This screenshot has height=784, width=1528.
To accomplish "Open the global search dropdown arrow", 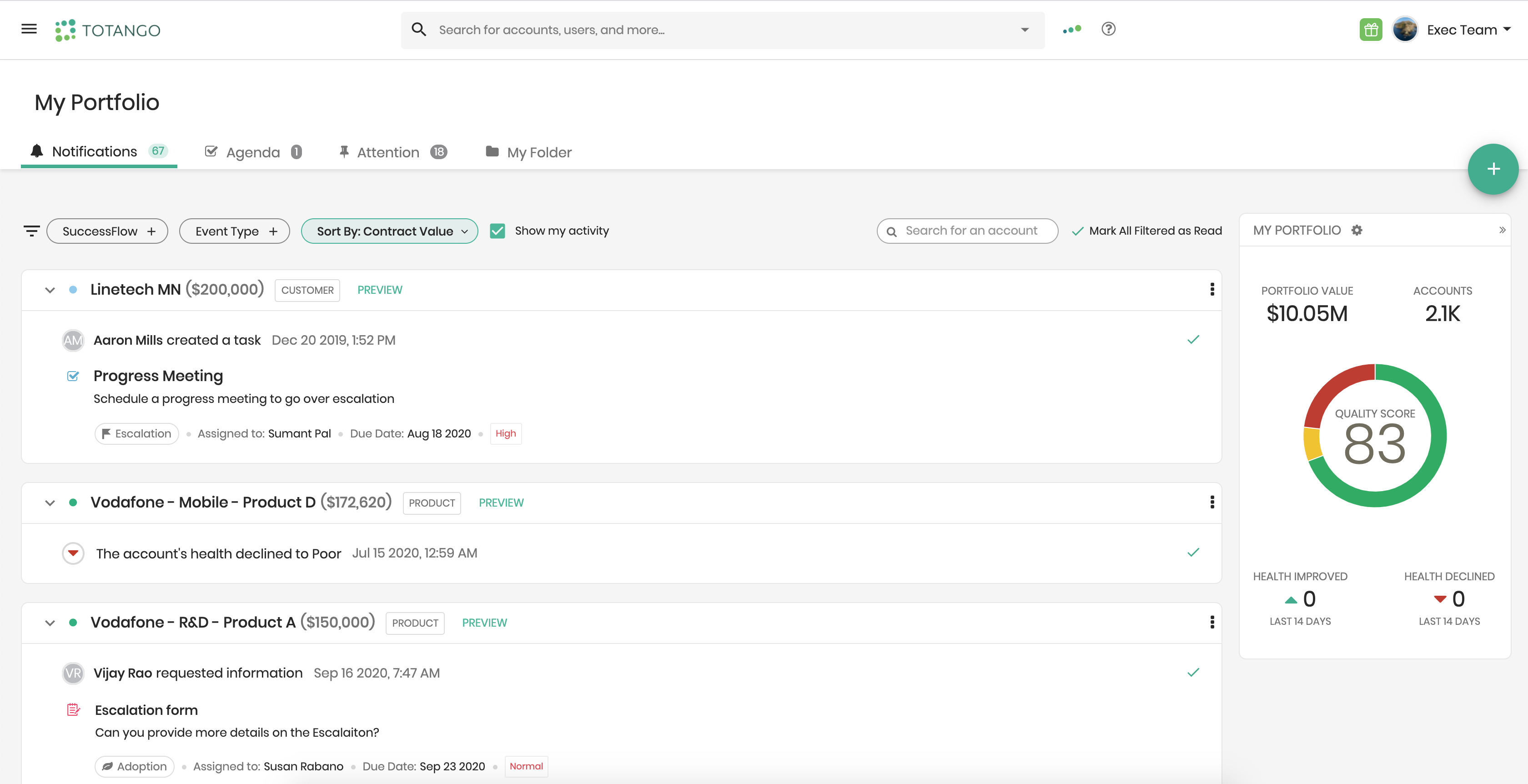I will [1025, 30].
